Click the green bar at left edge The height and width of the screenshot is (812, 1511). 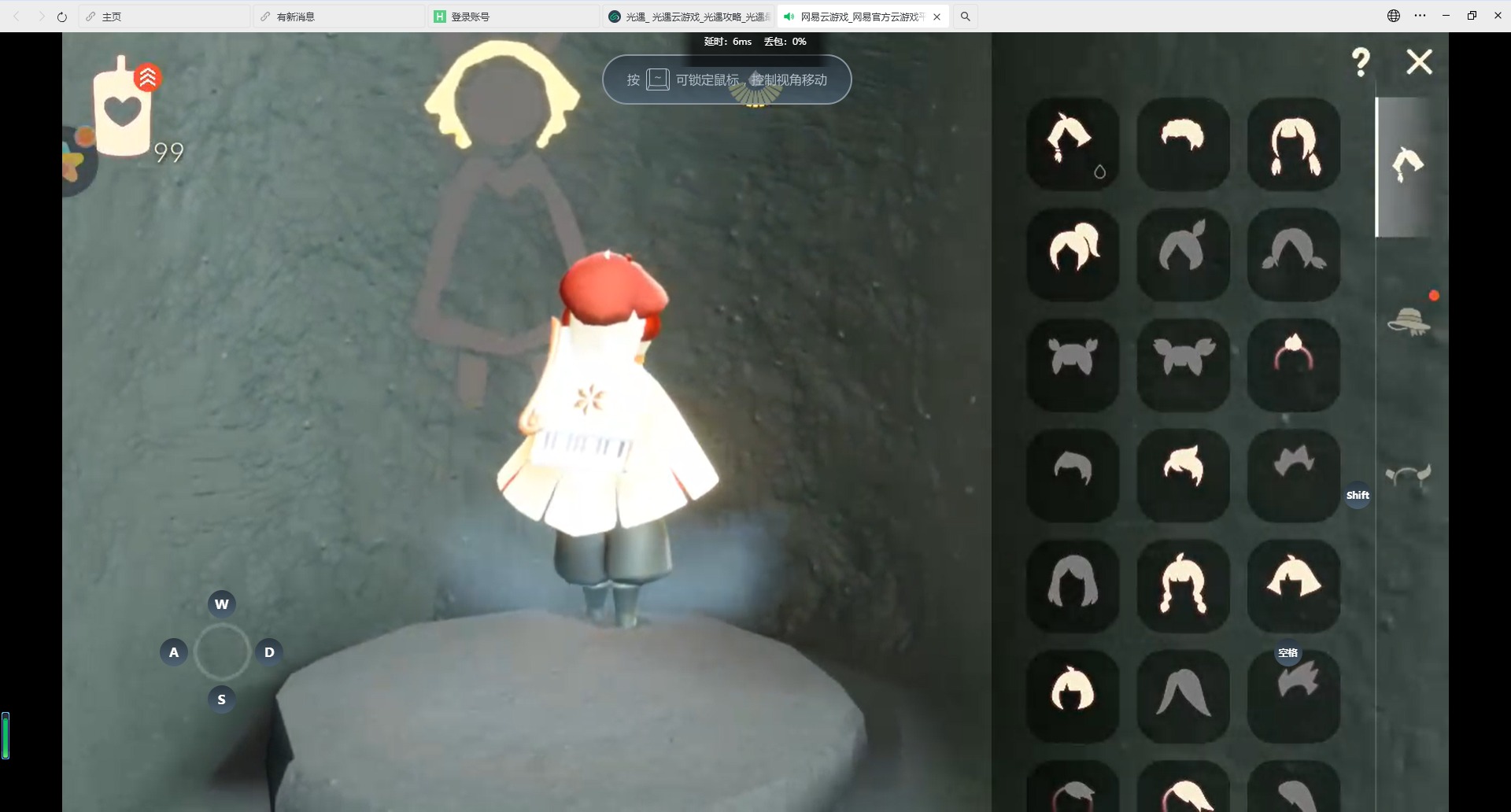(x=6, y=736)
